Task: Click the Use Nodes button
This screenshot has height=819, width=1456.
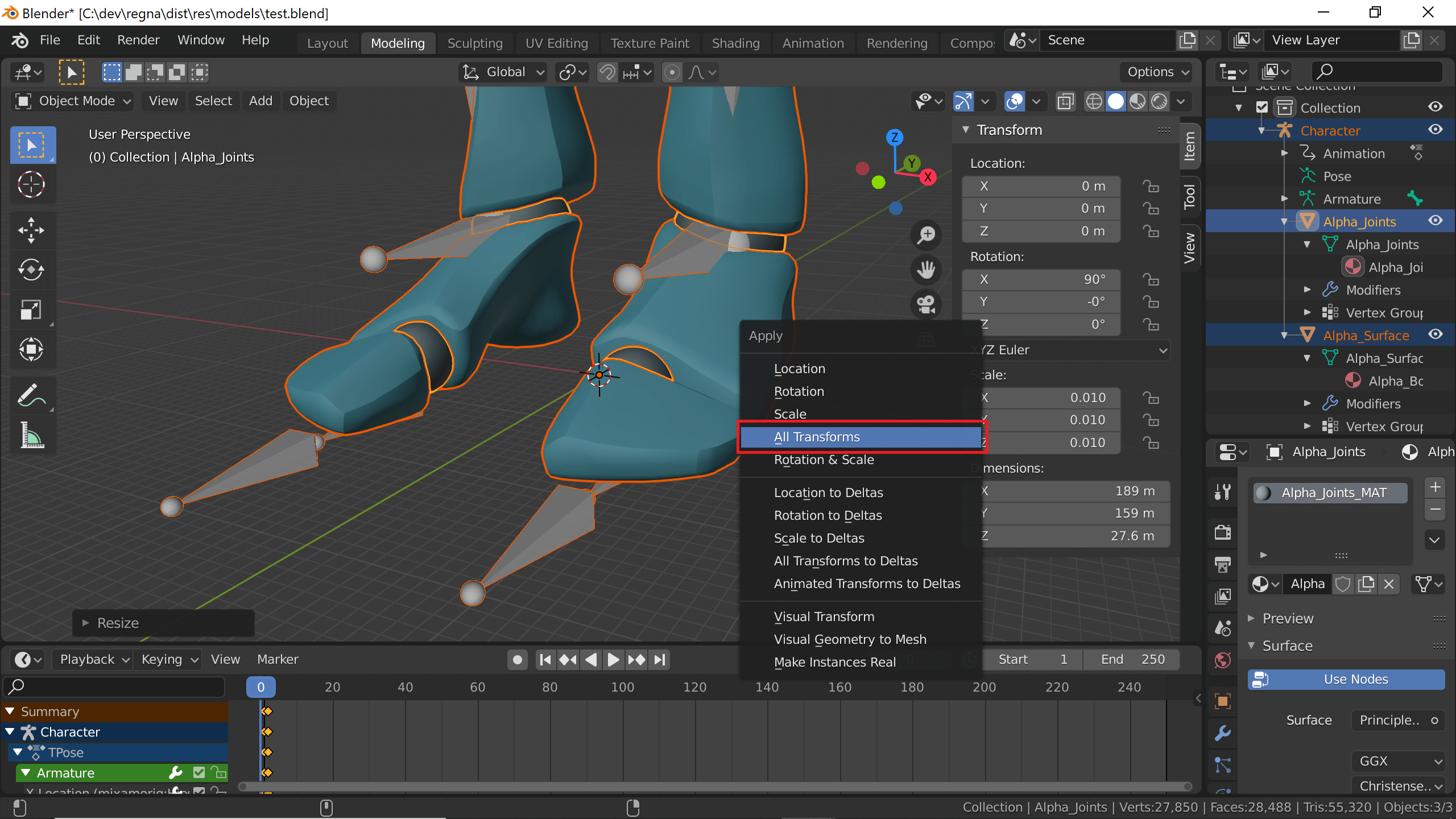Action: tap(1346, 679)
